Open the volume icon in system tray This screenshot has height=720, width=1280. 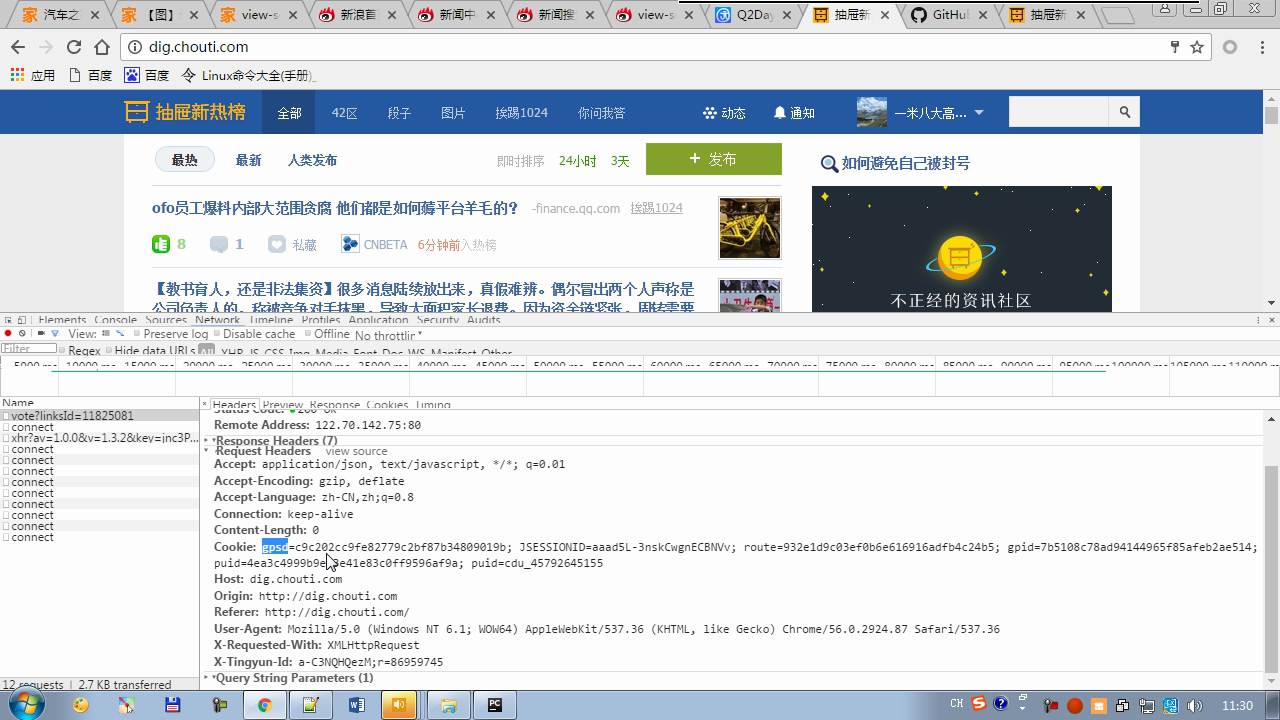(x=1196, y=706)
